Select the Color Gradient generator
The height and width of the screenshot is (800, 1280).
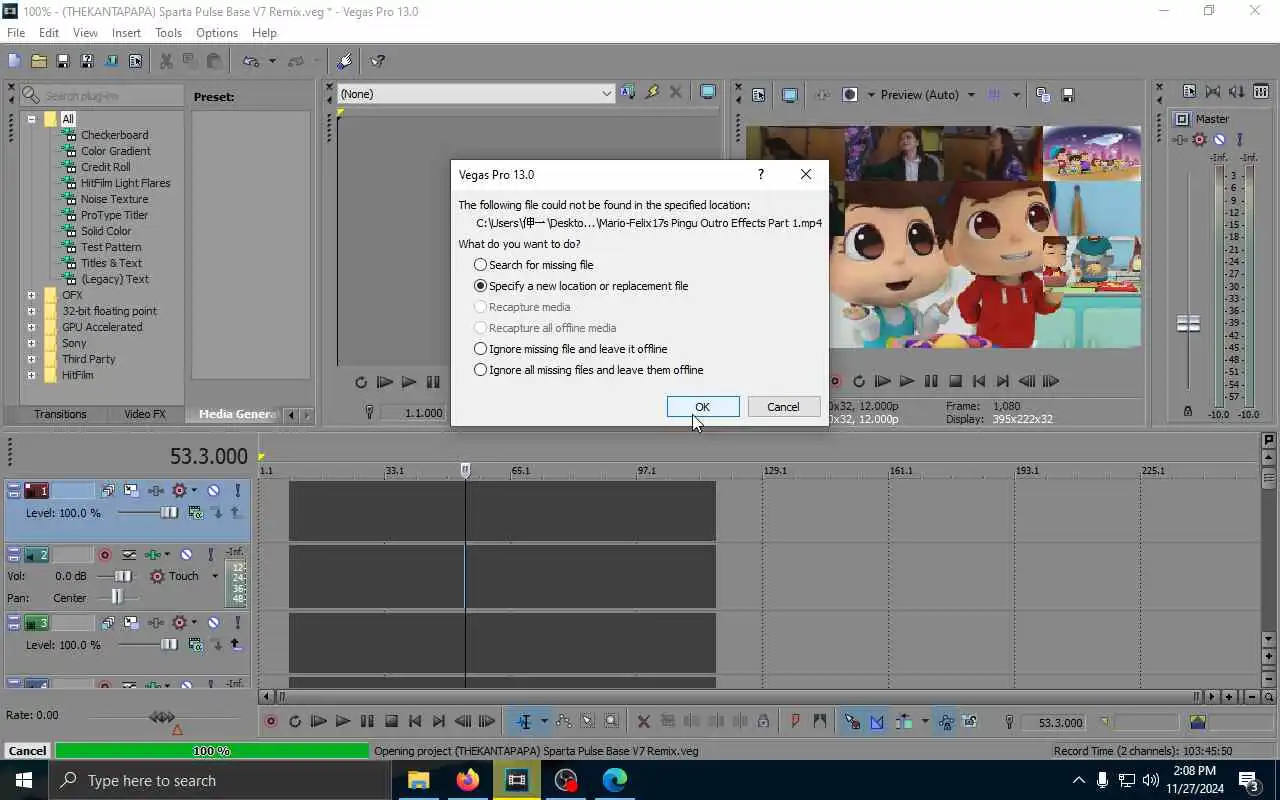[116, 151]
